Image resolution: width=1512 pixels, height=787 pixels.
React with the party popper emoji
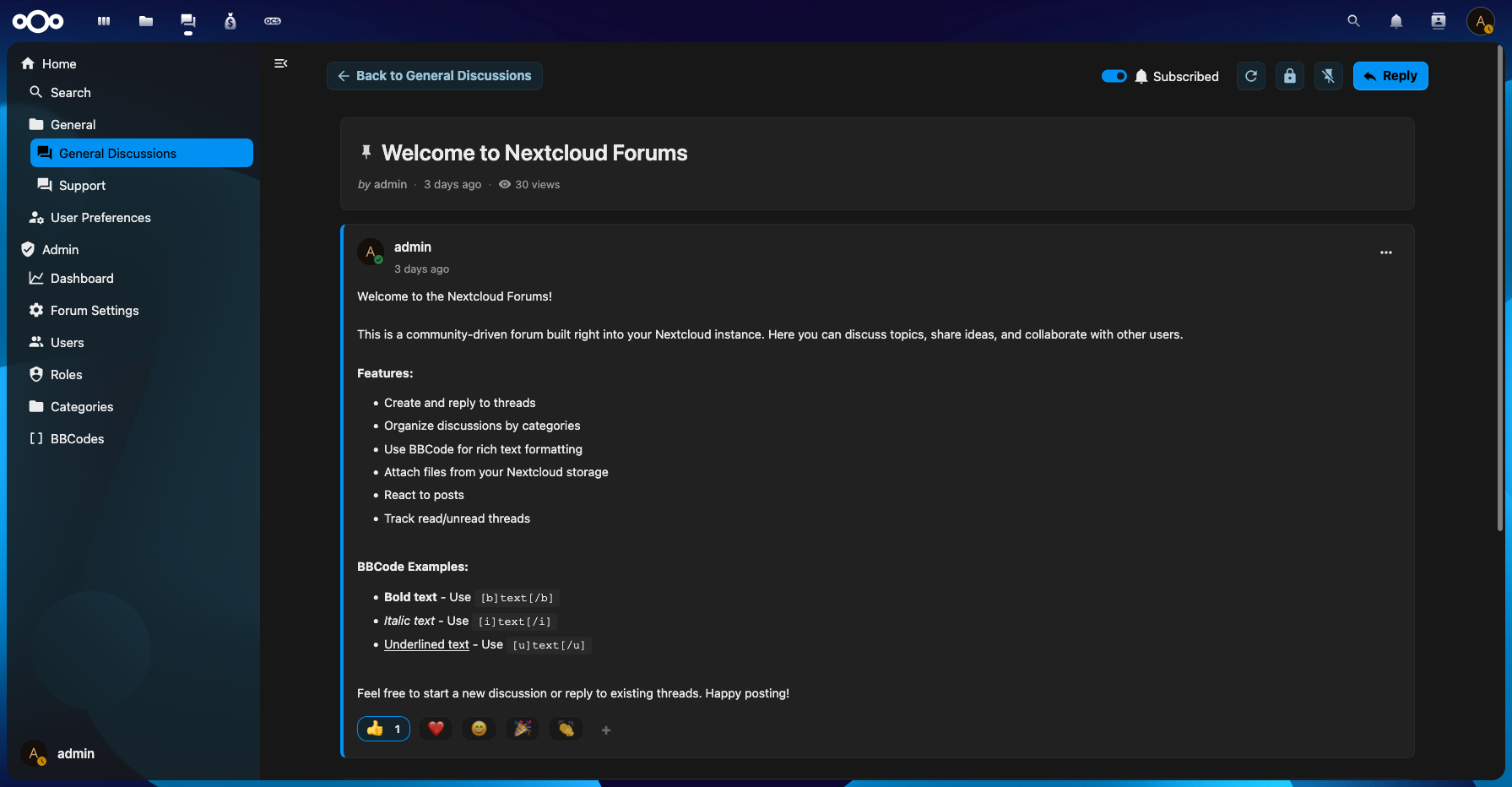coord(523,729)
